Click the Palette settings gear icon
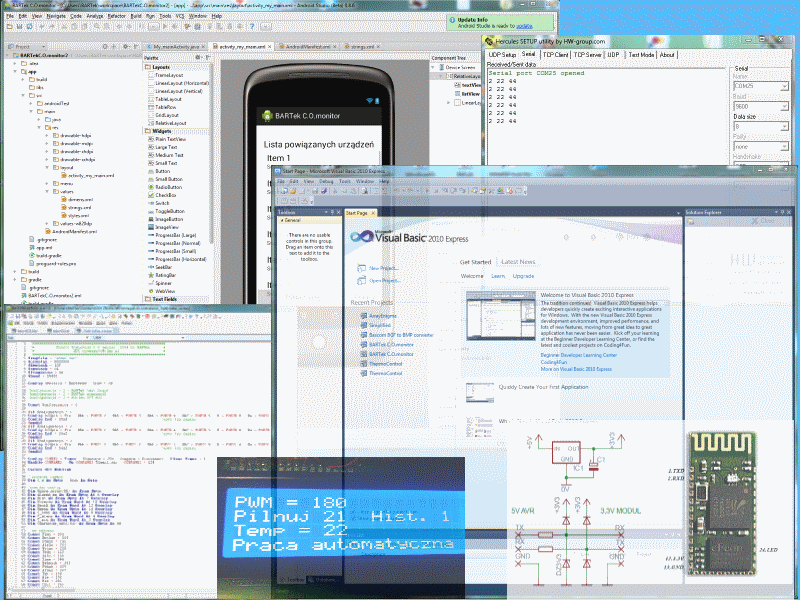Viewport: 800px width, 600px height. (198, 58)
